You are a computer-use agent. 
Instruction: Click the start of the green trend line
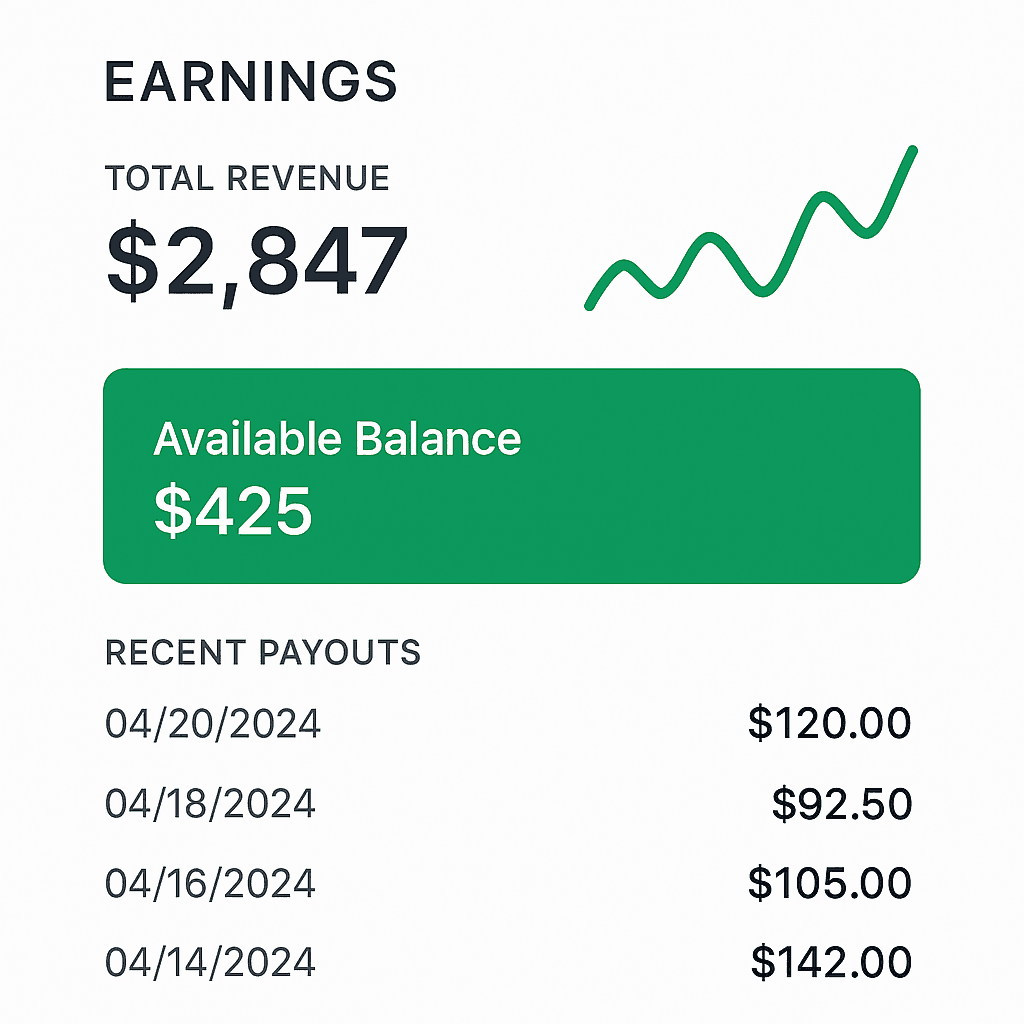pos(588,305)
